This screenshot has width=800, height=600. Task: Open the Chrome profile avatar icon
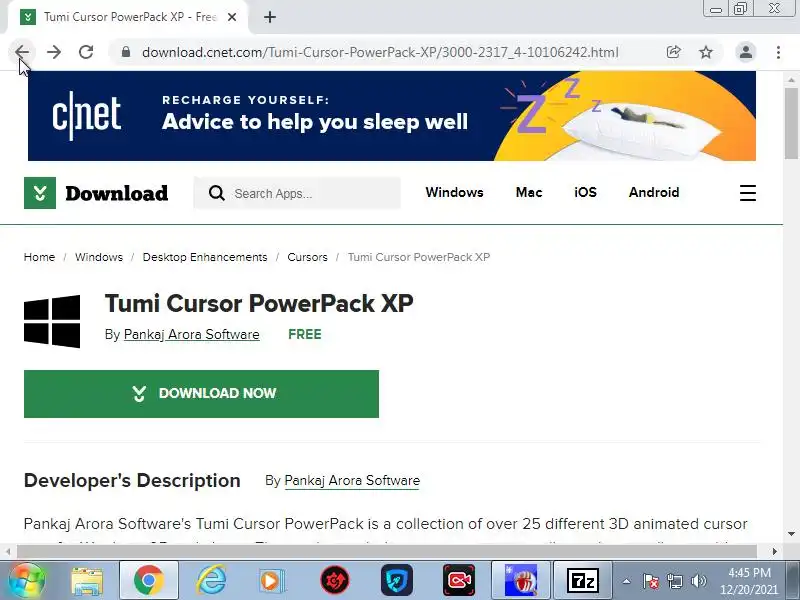745,52
